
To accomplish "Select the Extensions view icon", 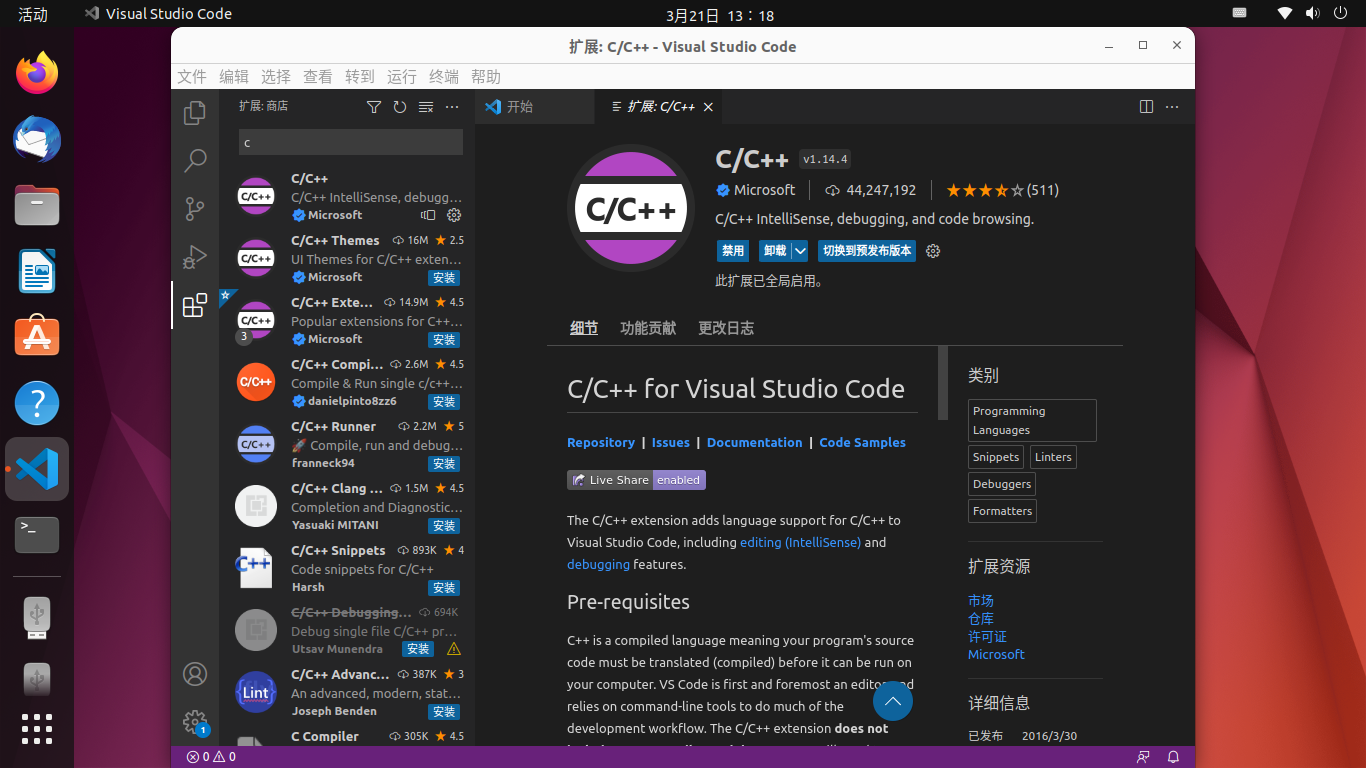I will pos(195,305).
